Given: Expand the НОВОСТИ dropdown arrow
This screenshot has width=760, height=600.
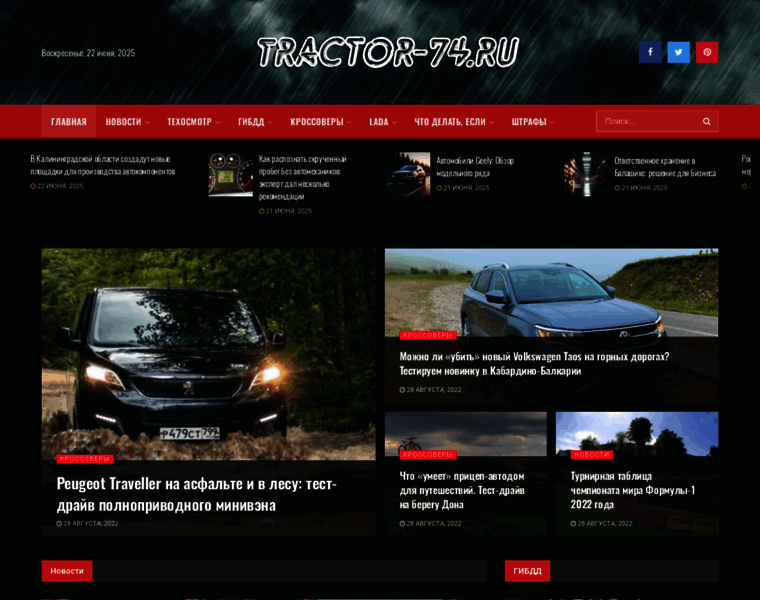Looking at the screenshot, I should [147, 123].
